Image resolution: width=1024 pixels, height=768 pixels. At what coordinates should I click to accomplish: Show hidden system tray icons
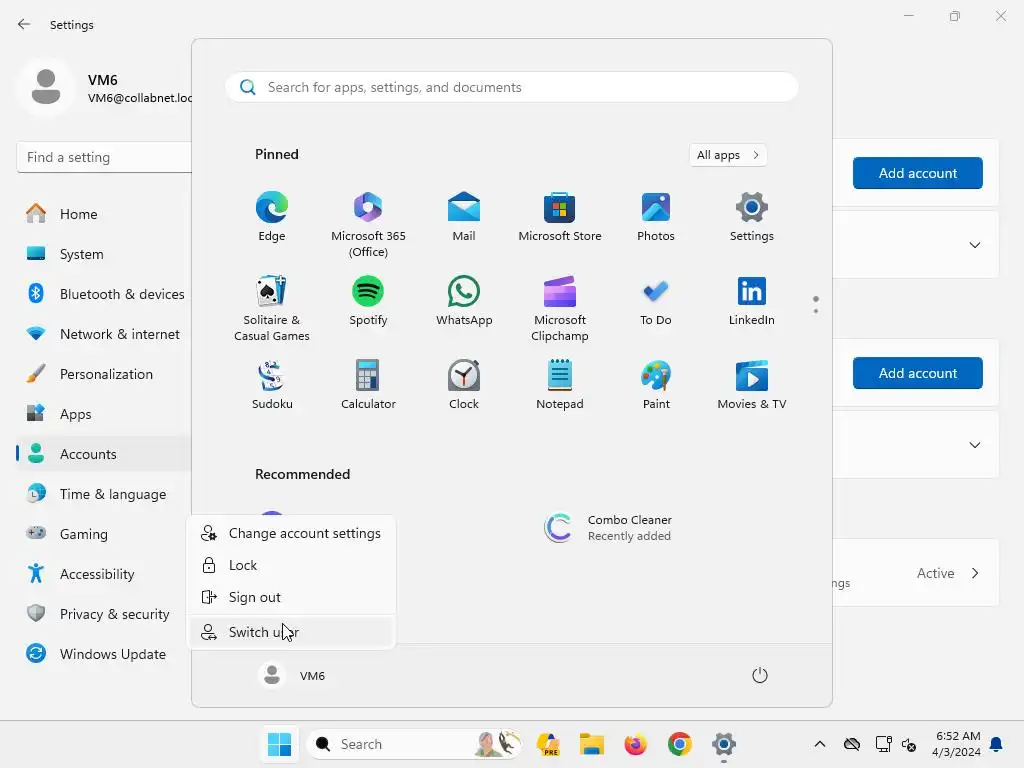click(820, 744)
